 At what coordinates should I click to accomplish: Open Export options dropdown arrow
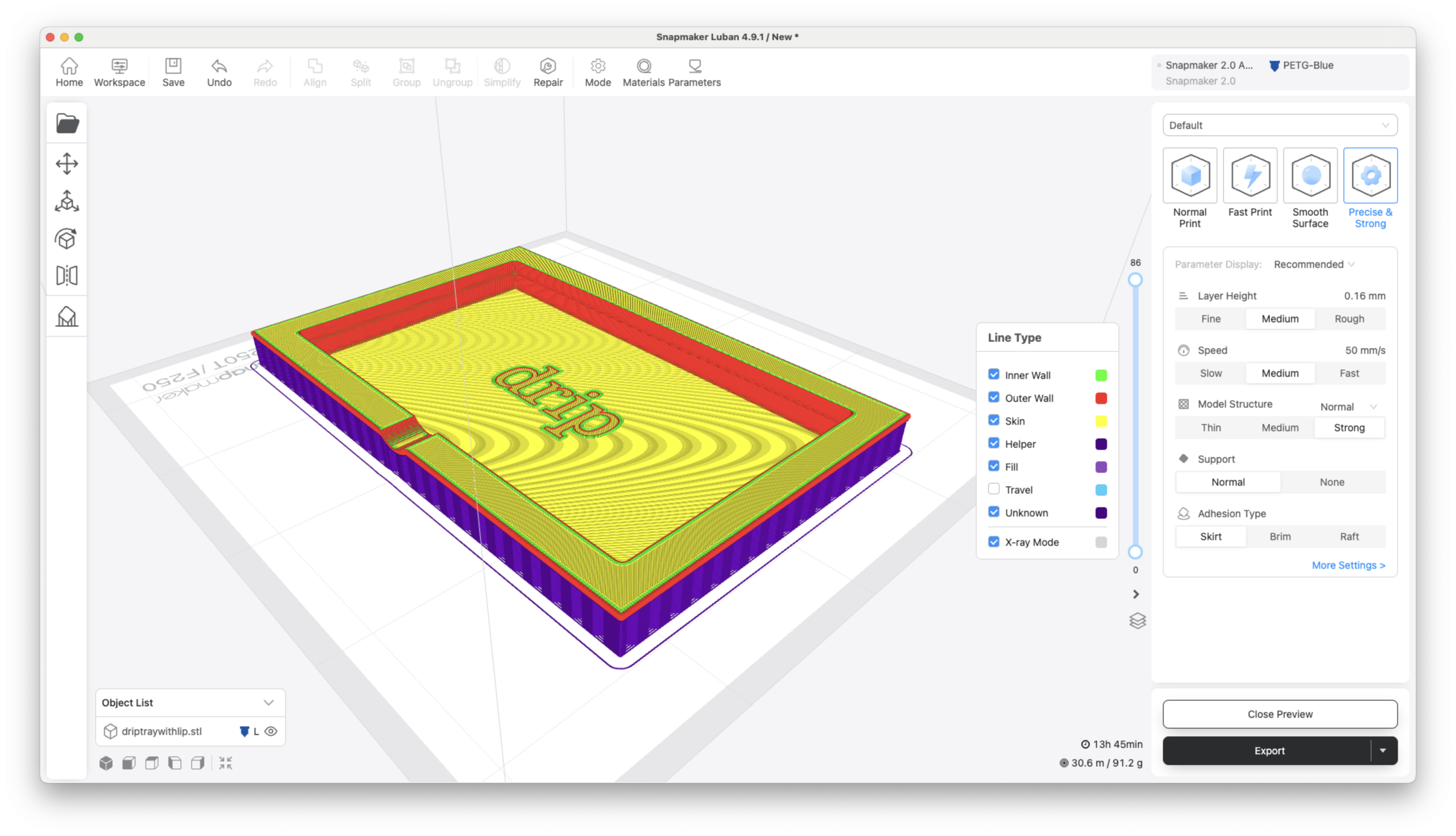1383,751
